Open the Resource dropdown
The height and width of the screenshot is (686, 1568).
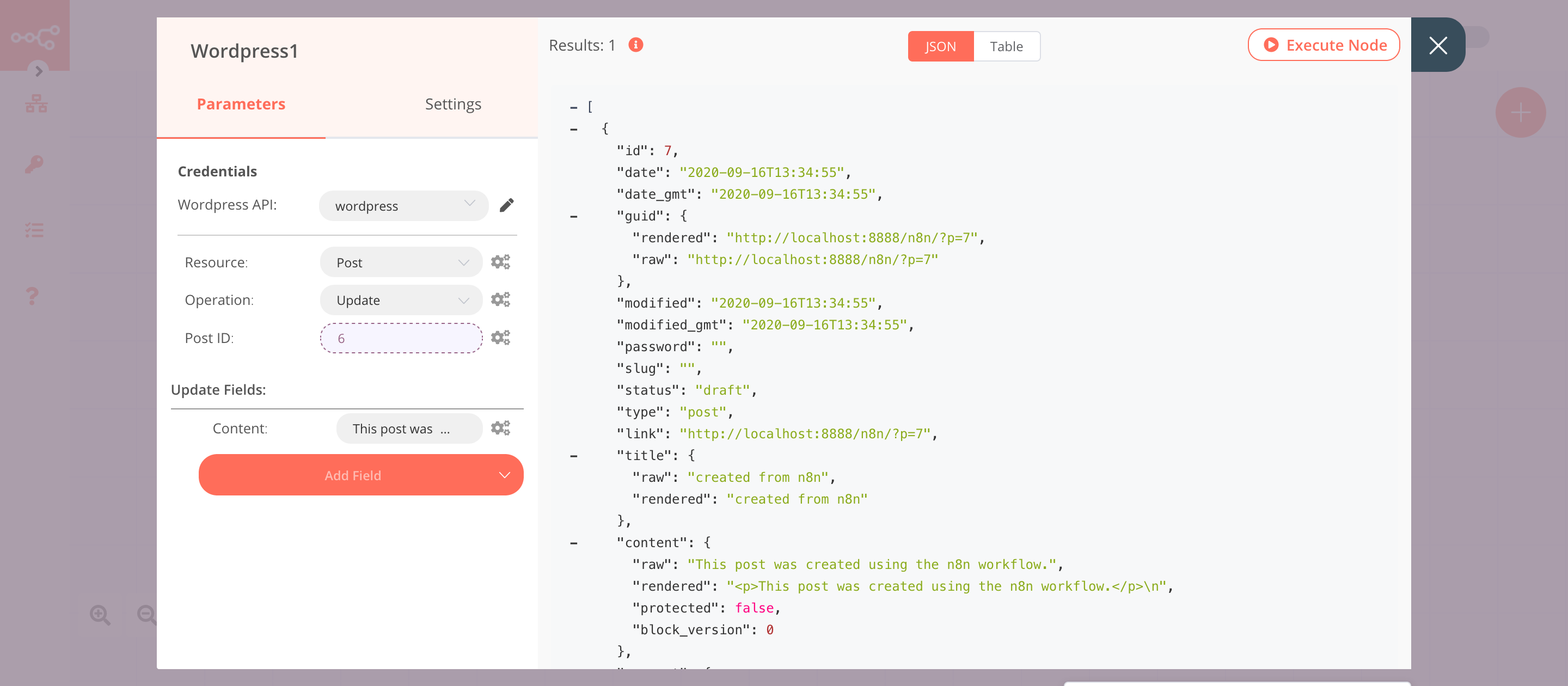(x=401, y=262)
